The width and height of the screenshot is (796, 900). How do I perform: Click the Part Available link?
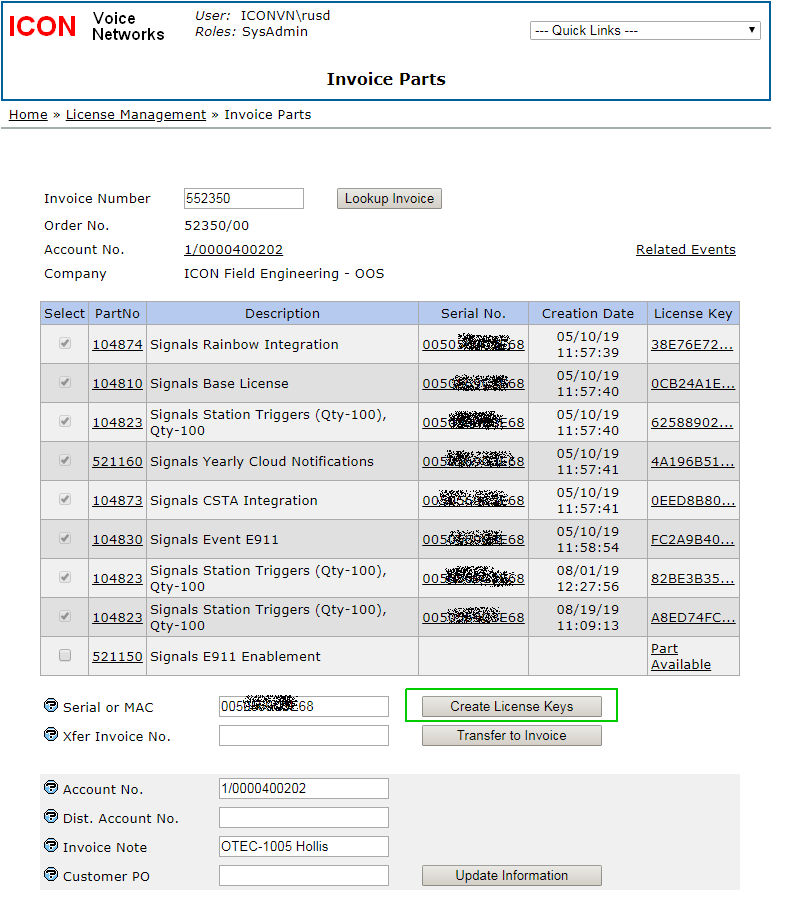681,657
